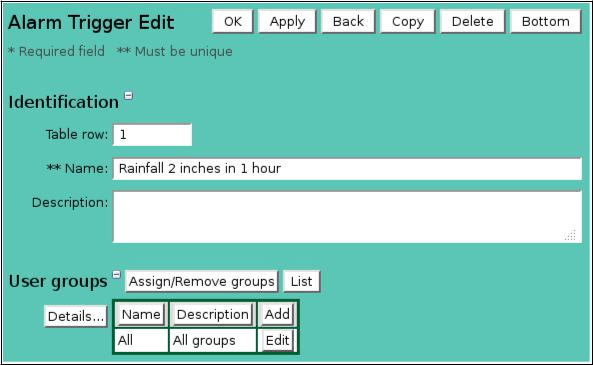This screenshot has height=365, width=593.
Task: Open Assign/Remove groups
Action: [202, 281]
